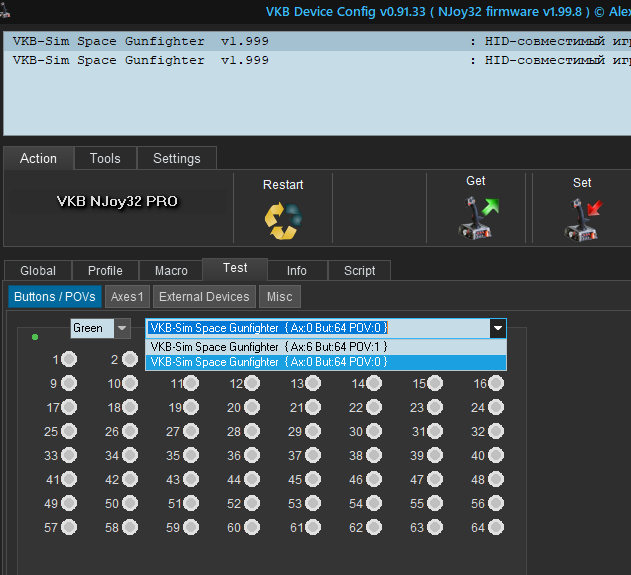Click button indicator 1
Image resolution: width=631 pixels, height=575 pixels.
point(69,359)
